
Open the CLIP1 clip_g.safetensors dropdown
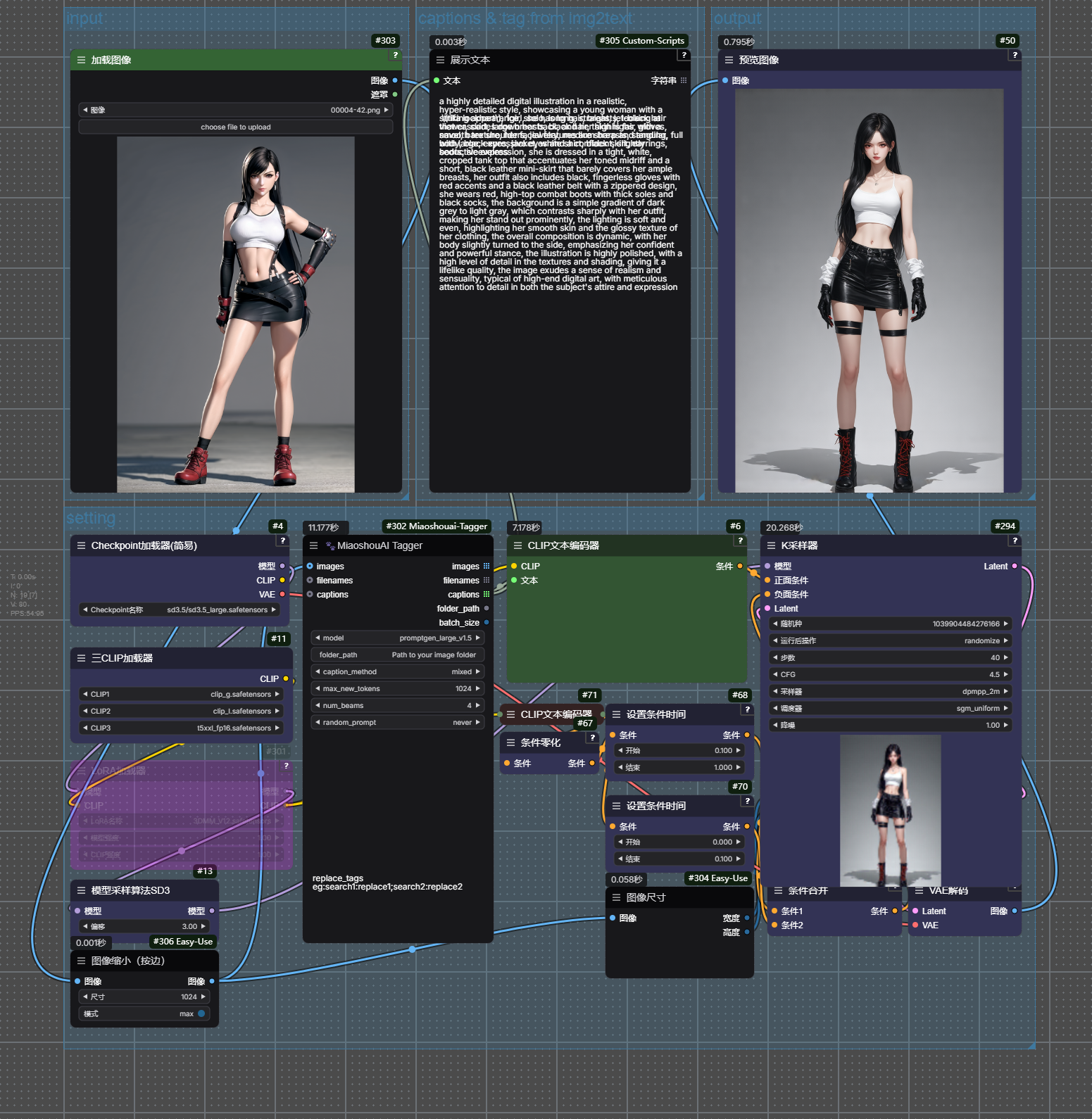pyautogui.click(x=182, y=695)
